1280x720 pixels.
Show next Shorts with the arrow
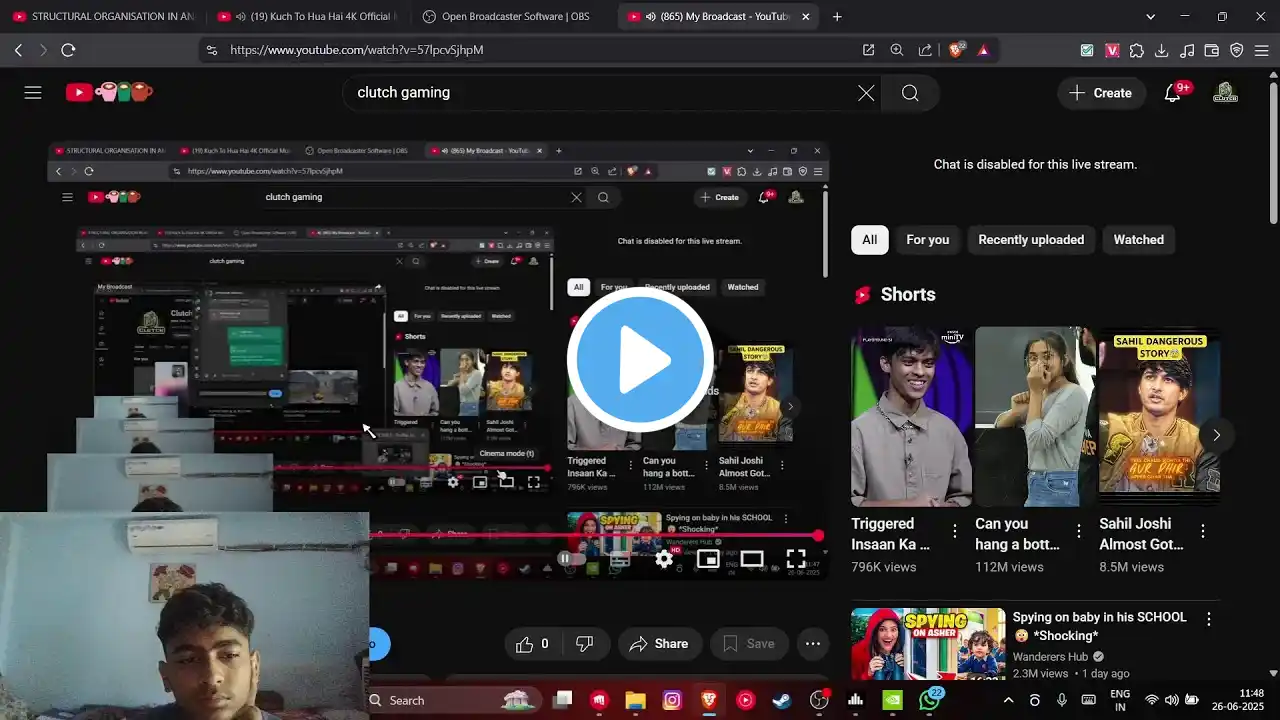pyautogui.click(x=1216, y=435)
